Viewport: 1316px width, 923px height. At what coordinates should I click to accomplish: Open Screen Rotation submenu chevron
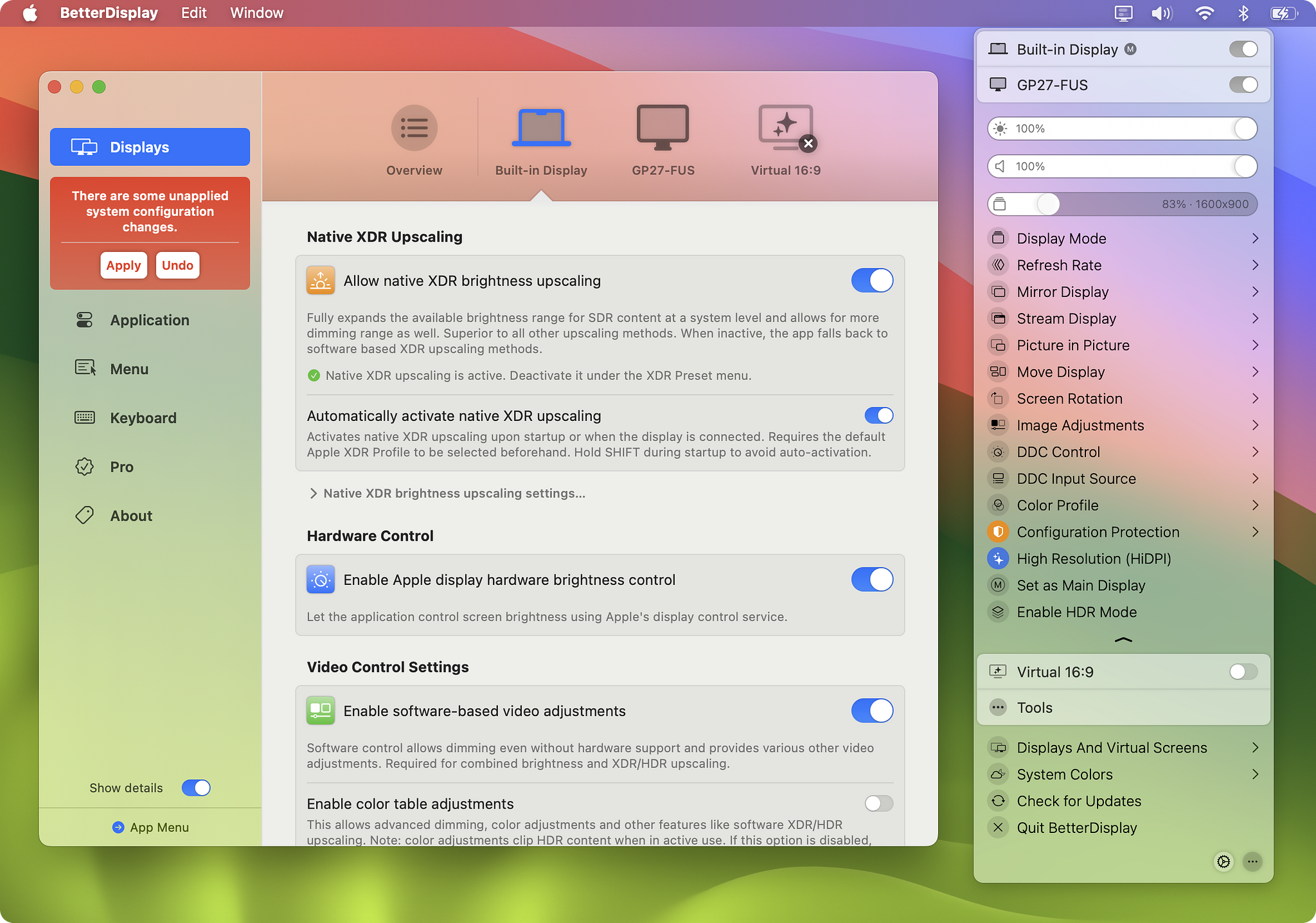tap(1255, 399)
